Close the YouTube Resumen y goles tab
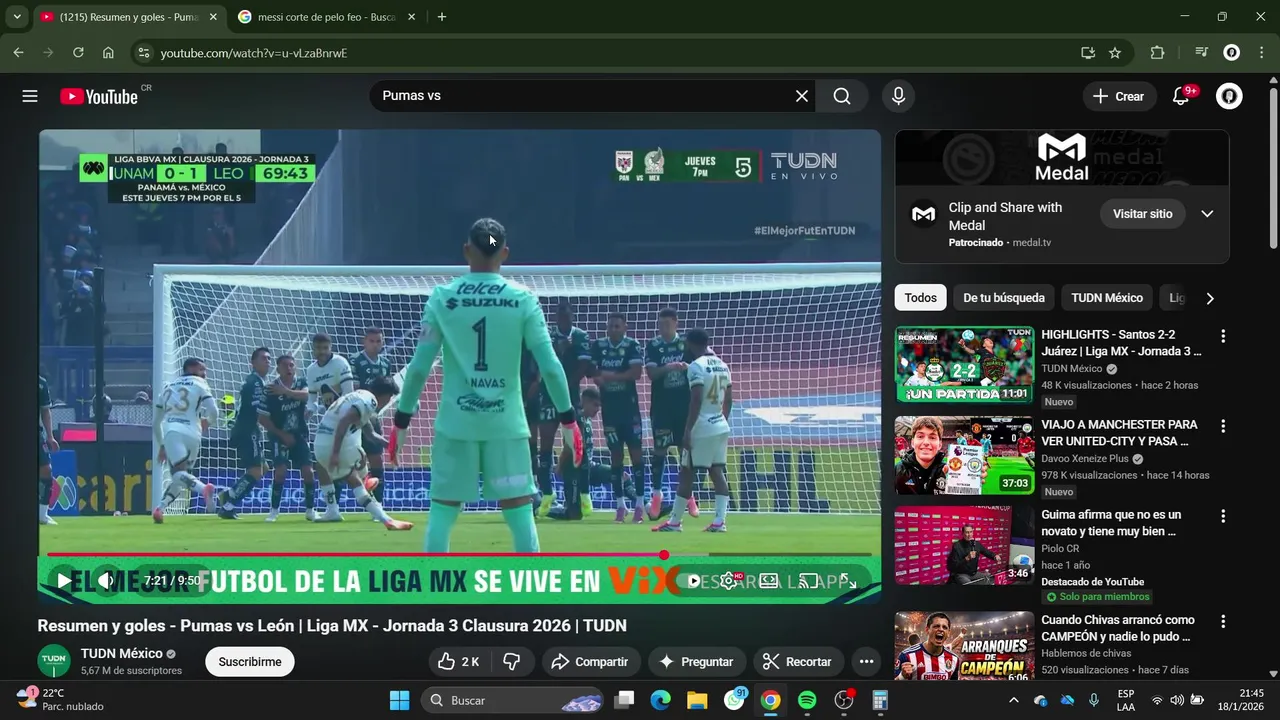The width and height of the screenshot is (1280, 720). pos(213,17)
